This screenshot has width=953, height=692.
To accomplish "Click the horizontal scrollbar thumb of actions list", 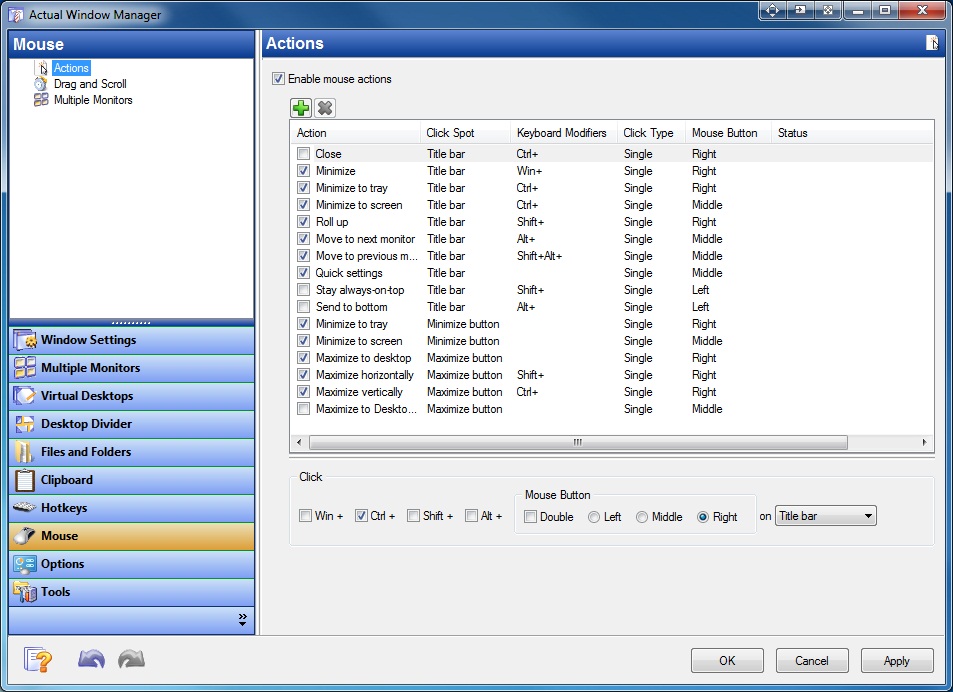I will click(578, 442).
